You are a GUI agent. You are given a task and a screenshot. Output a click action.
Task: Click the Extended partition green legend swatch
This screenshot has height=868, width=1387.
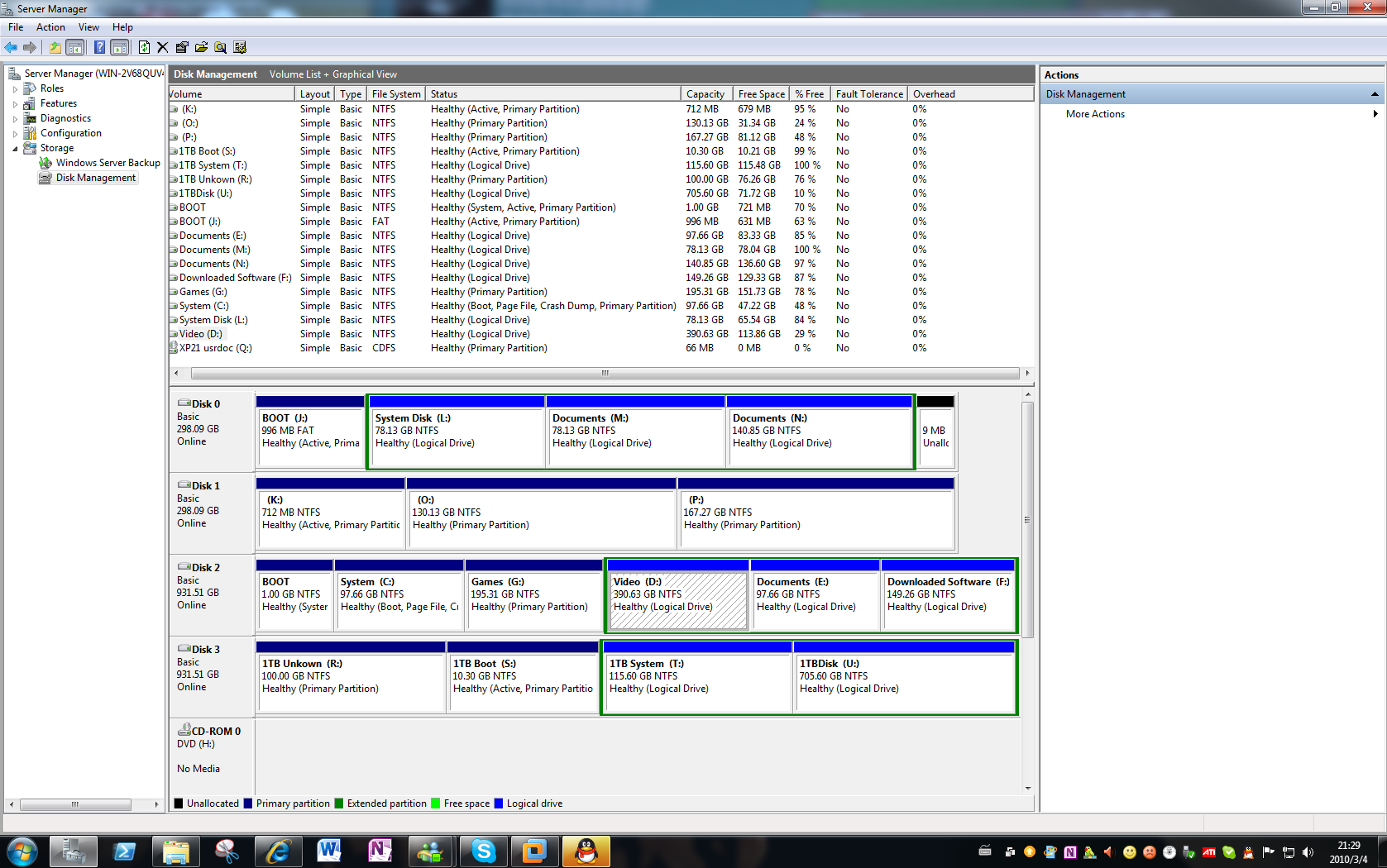(x=339, y=804)
